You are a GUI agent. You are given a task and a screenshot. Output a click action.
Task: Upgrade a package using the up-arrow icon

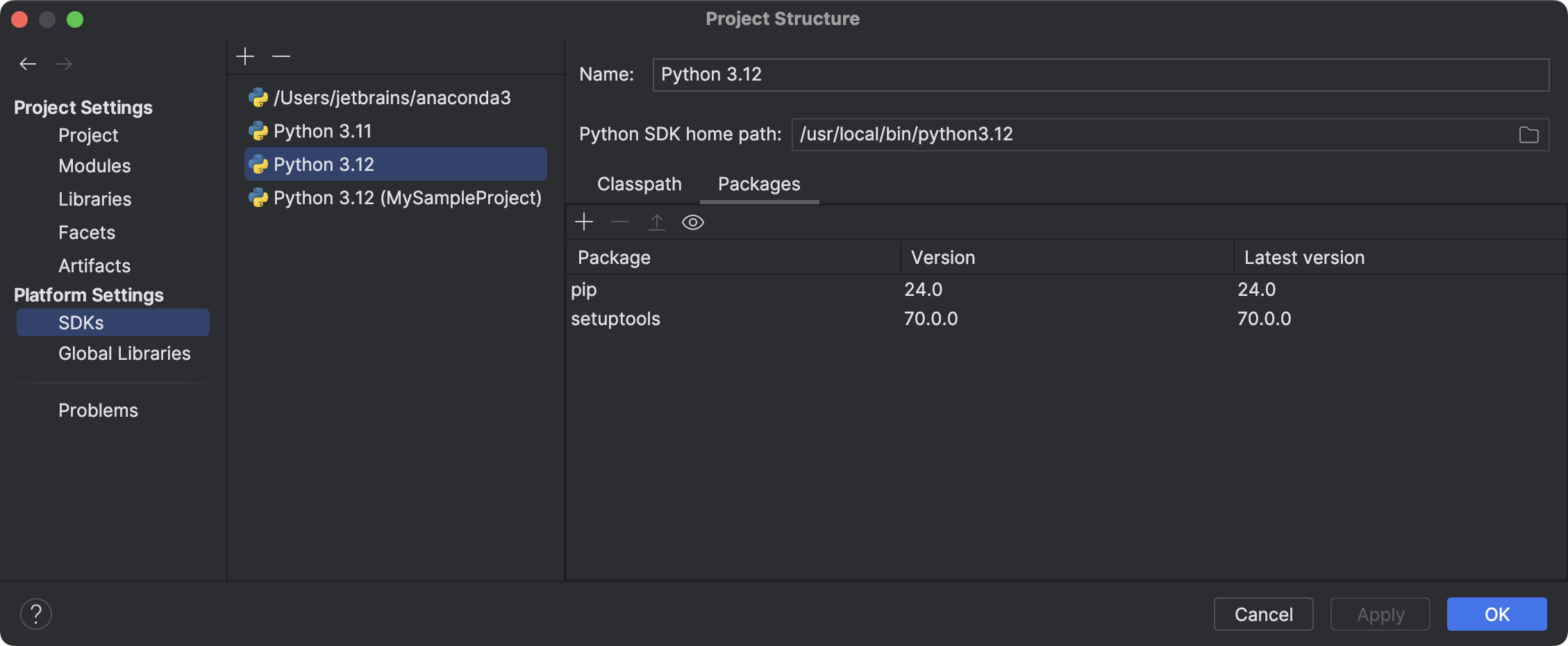pyautogui.click(x=657, y=222)
